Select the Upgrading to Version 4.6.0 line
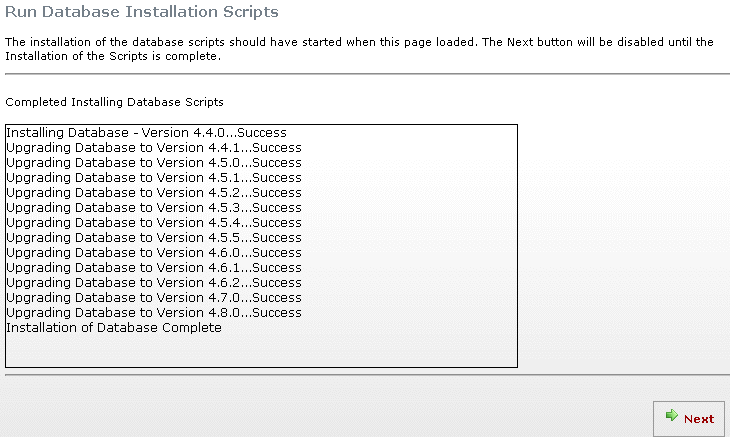Screen dimensions: 730x437 coord(154,252)
